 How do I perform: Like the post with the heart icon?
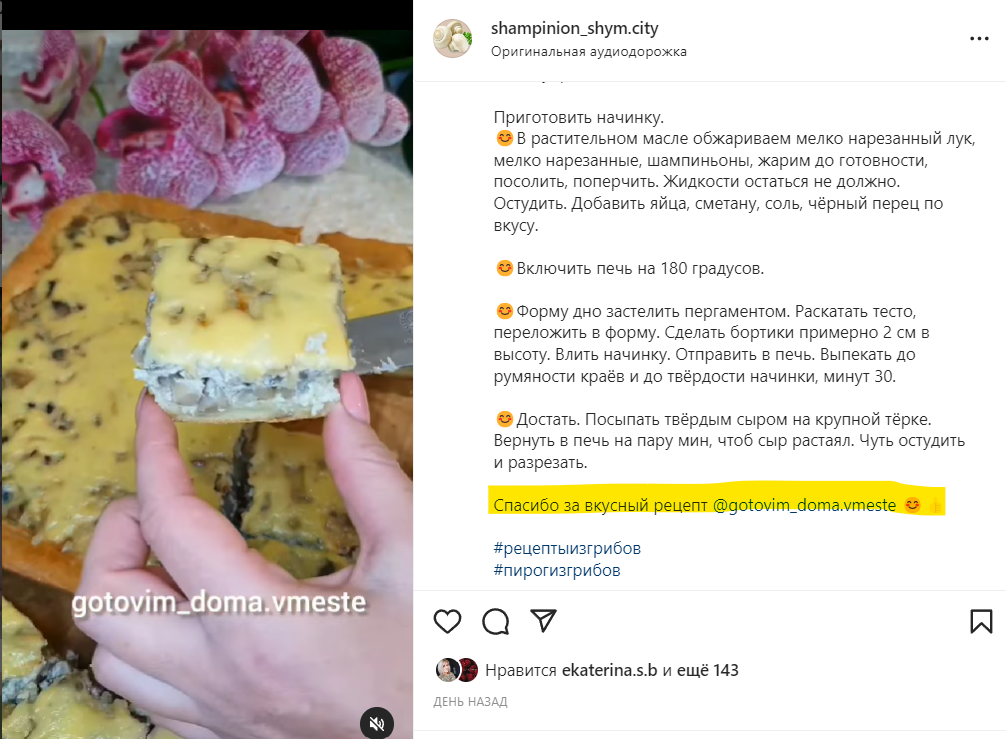coord(447,621)
